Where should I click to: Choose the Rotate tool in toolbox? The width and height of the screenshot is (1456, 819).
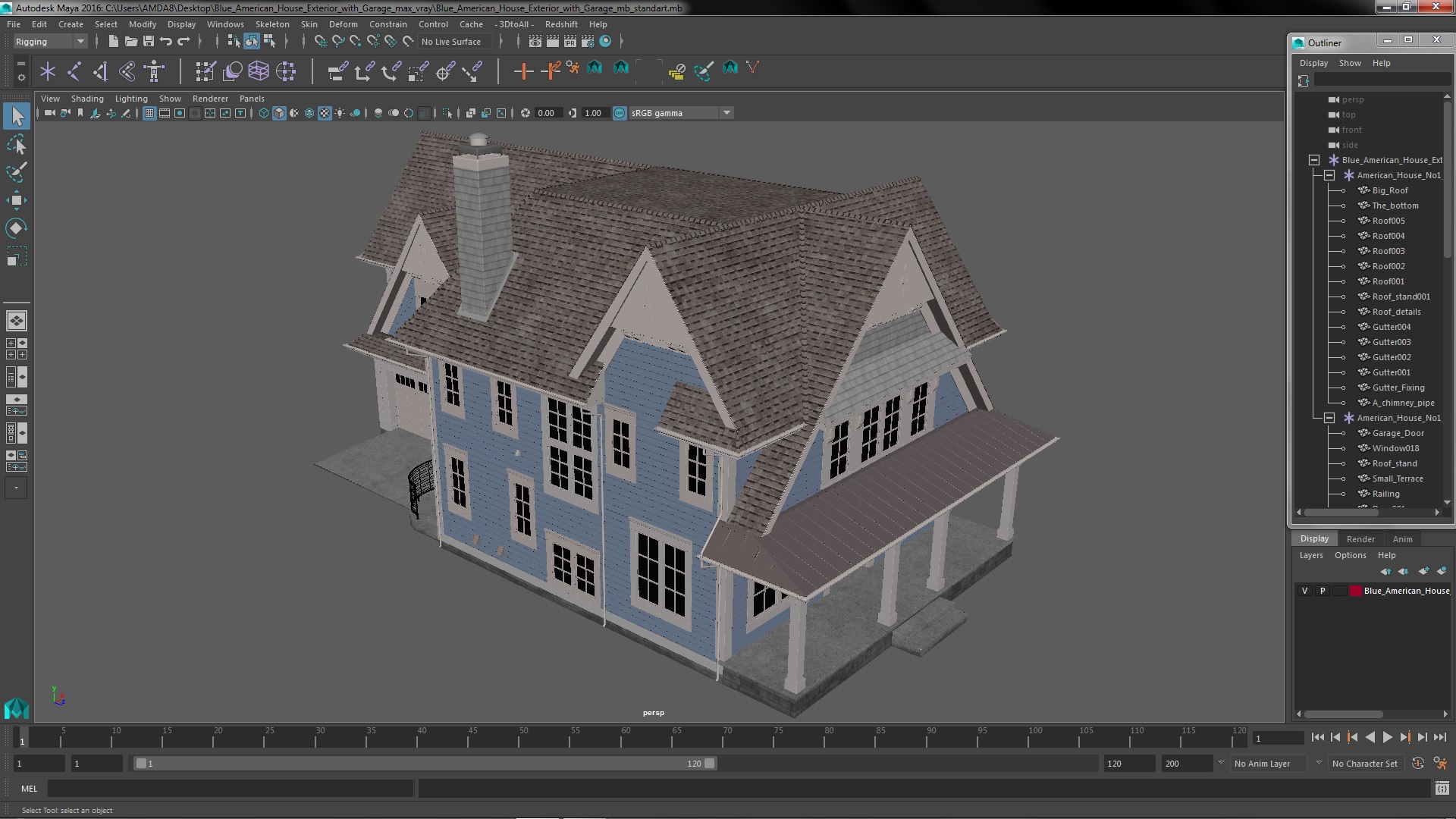(17, 228)
